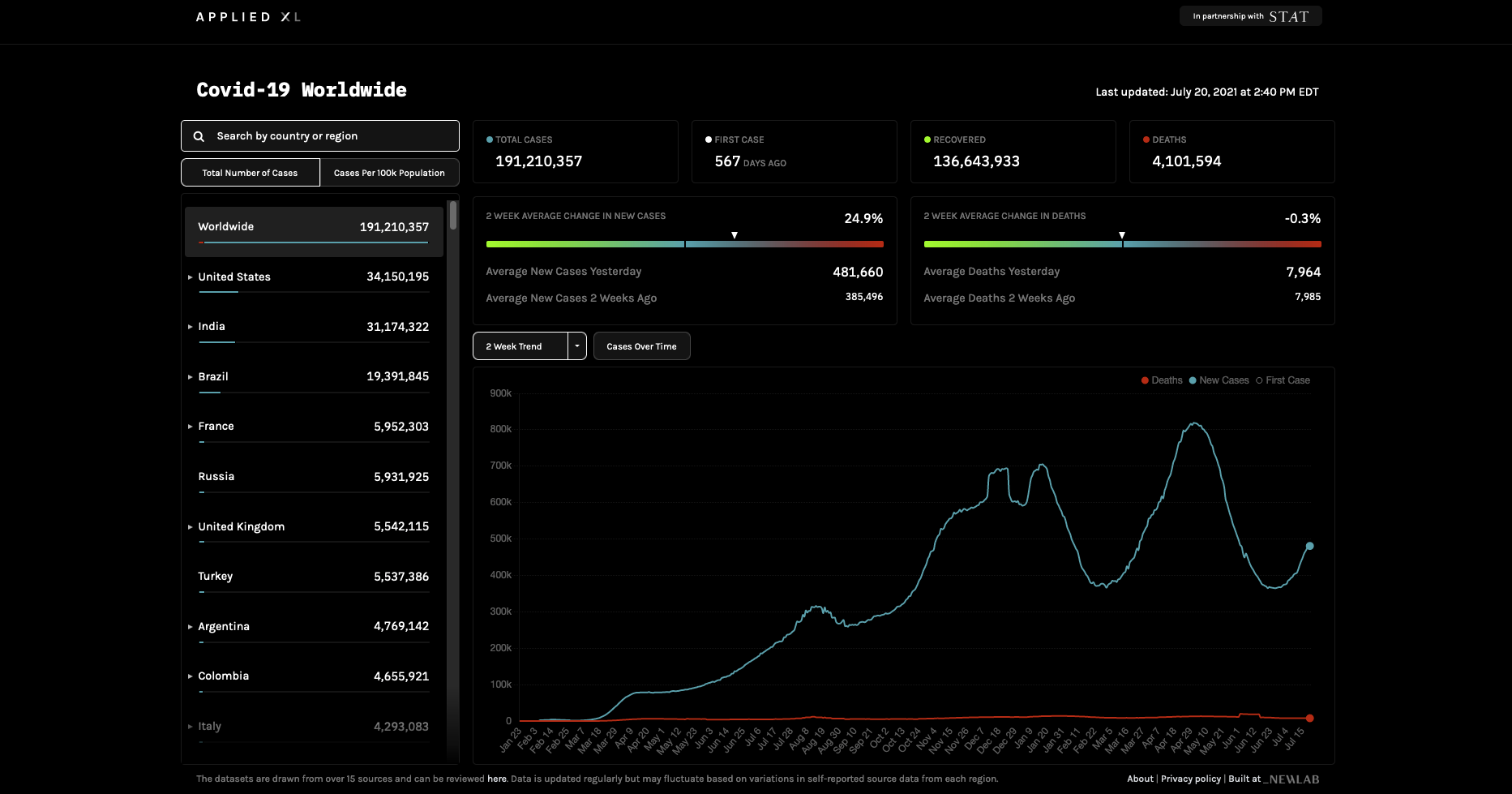This screenshot has height=794, width=1512.
Task: Click the Recovered green dot indicator
Action: click(927, 139)
